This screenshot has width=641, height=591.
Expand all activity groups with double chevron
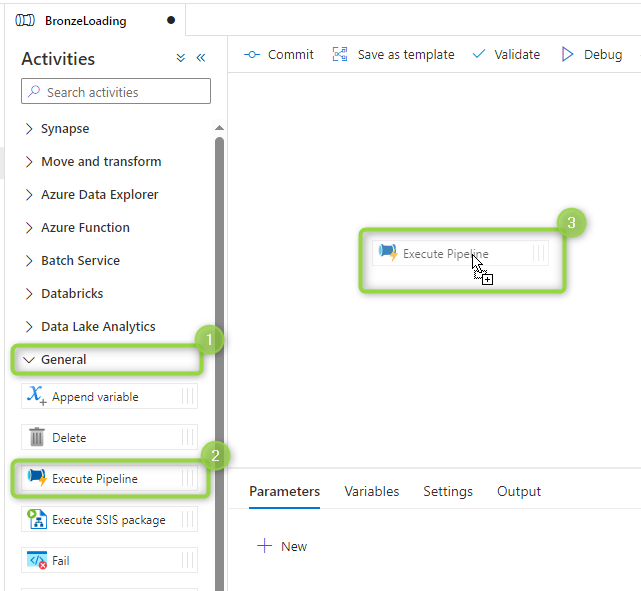(x=180, y=58)
